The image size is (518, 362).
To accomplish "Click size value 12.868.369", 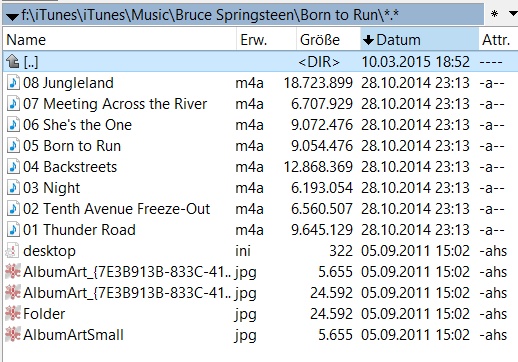I will coord(318,167).
